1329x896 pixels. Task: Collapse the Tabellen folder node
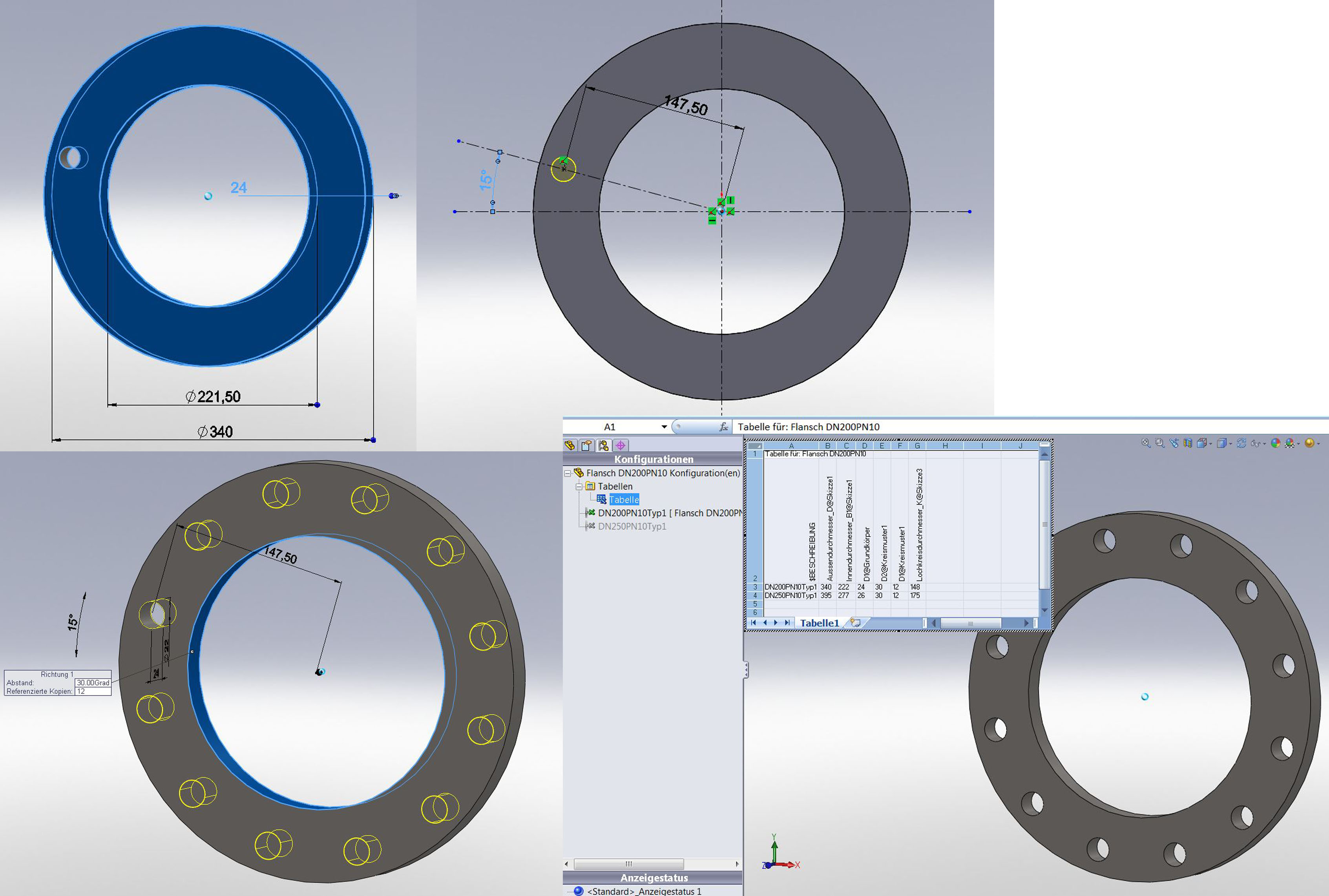pyautogui.click(x=579, y=487)
